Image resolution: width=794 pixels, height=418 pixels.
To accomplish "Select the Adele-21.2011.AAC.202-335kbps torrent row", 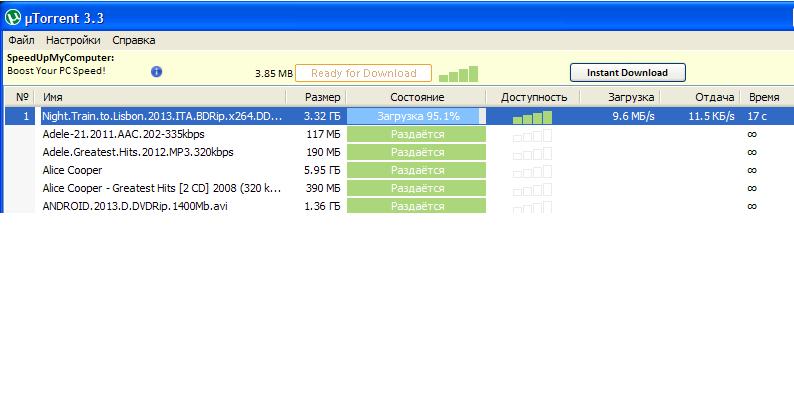I will [122, 135].
